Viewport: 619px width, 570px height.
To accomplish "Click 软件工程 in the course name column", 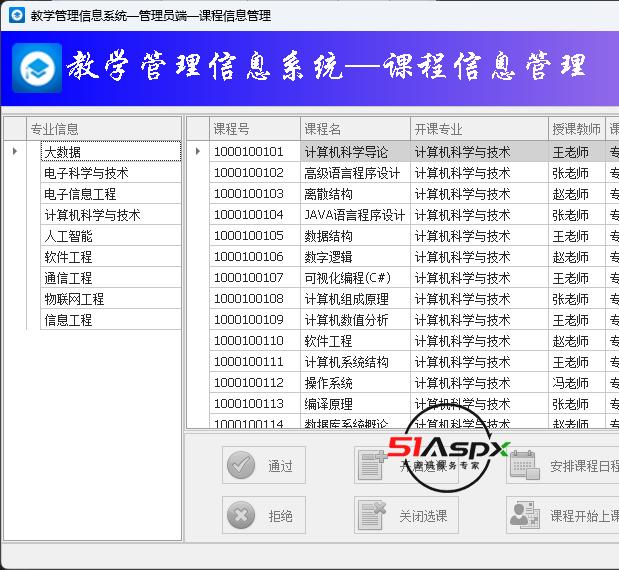I will click(355, 340).
